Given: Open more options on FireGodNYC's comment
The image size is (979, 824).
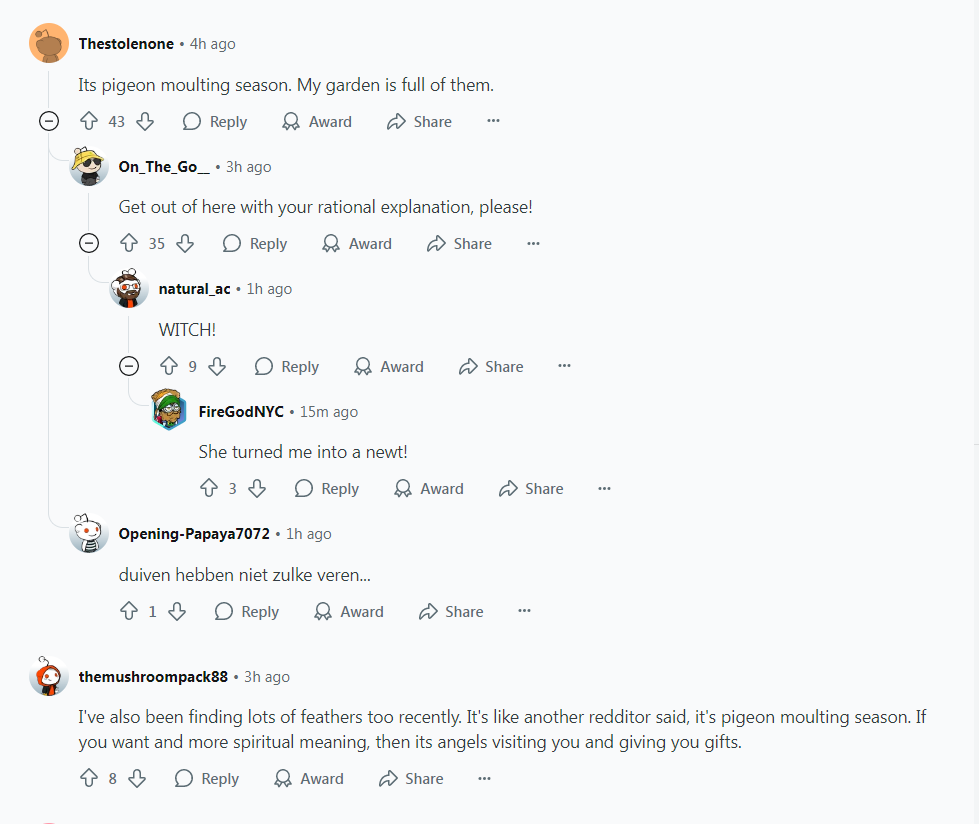Looking at the screenshot, I should 604,489.
